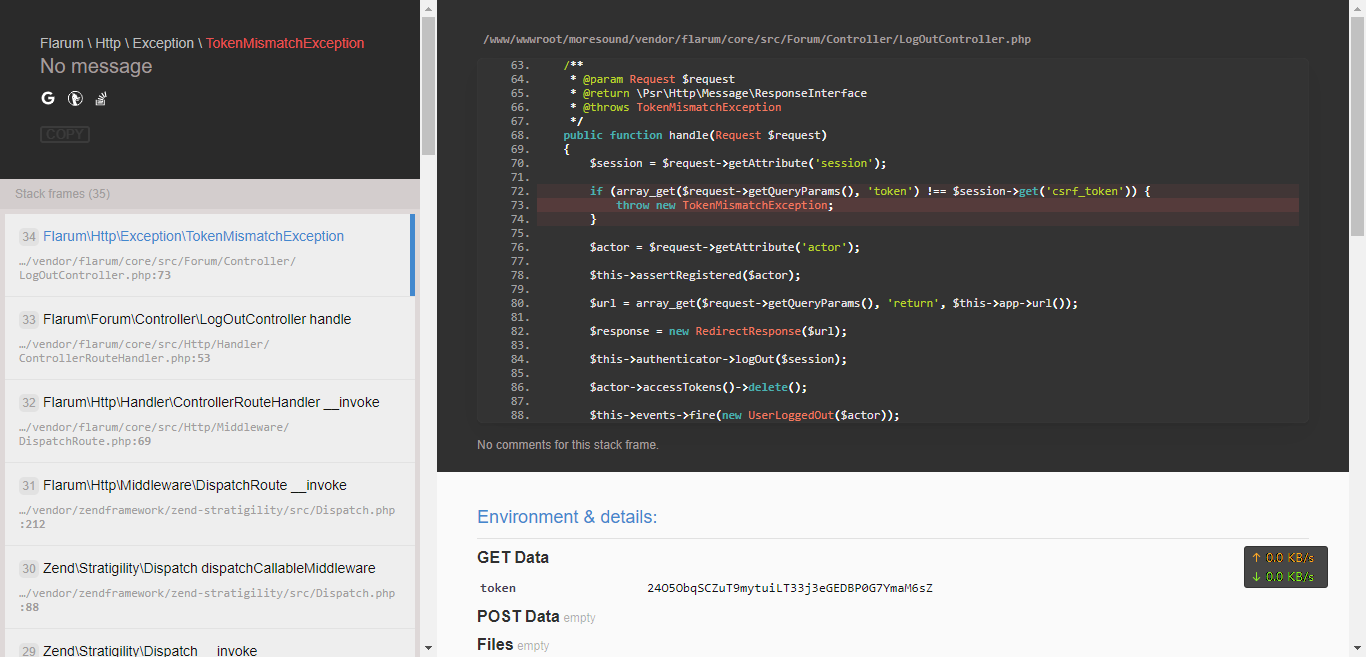The width and height of the screenshot is (1366, 657).
Task: Select stack frame 32 ControllerRouteHandler __invoke
Action: pyautogui.click(x=210, y=420)
